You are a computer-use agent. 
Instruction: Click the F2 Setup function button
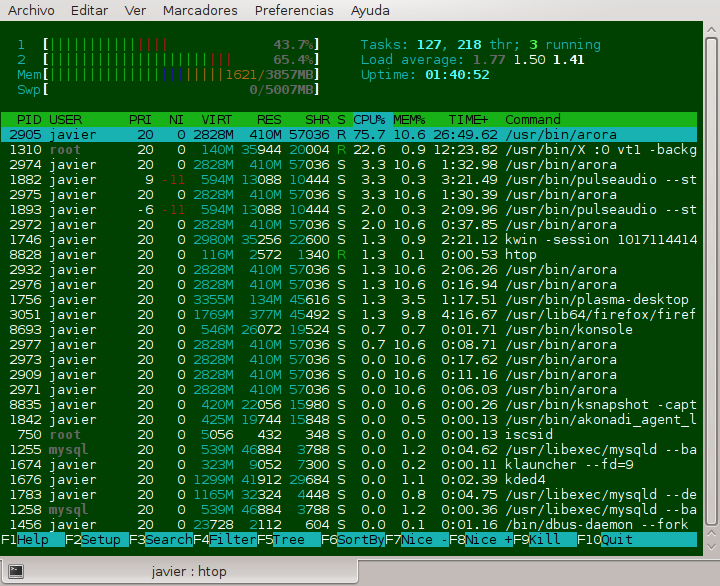click(97, 540)
